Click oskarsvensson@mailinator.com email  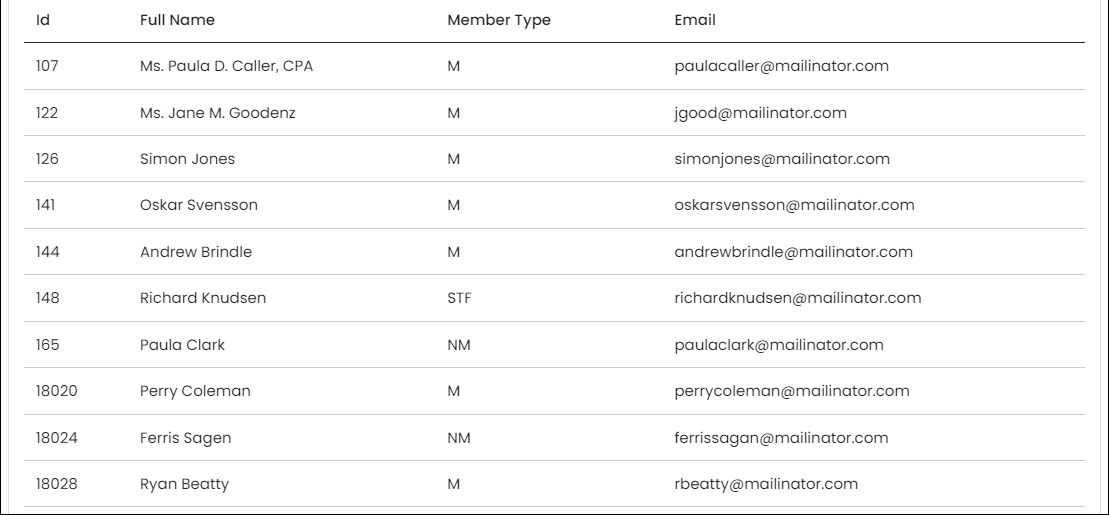(x=794, y=204)
